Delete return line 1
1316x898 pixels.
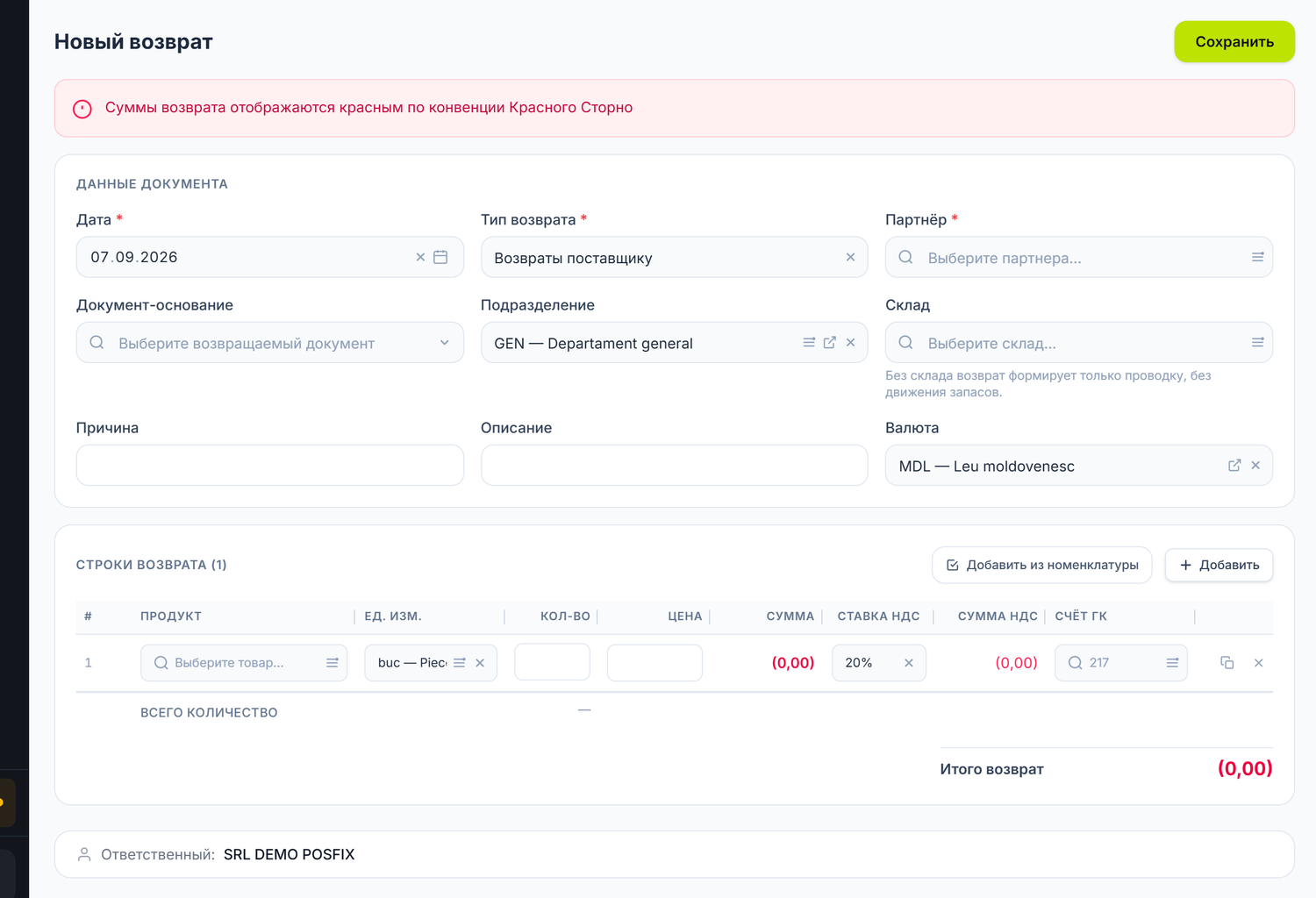point(1259,663)
